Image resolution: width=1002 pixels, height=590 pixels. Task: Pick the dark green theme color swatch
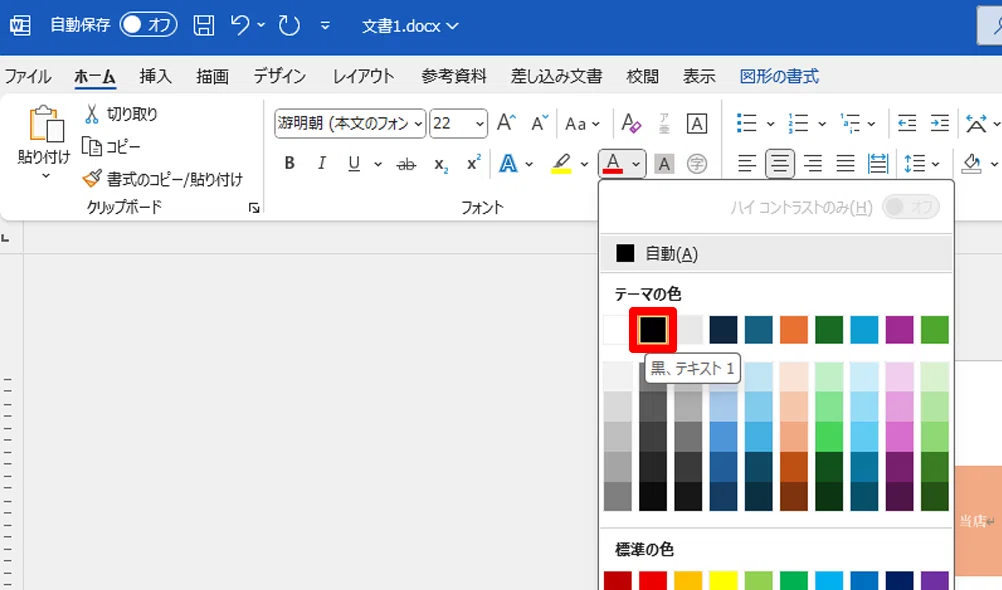(x=829, y=330)
